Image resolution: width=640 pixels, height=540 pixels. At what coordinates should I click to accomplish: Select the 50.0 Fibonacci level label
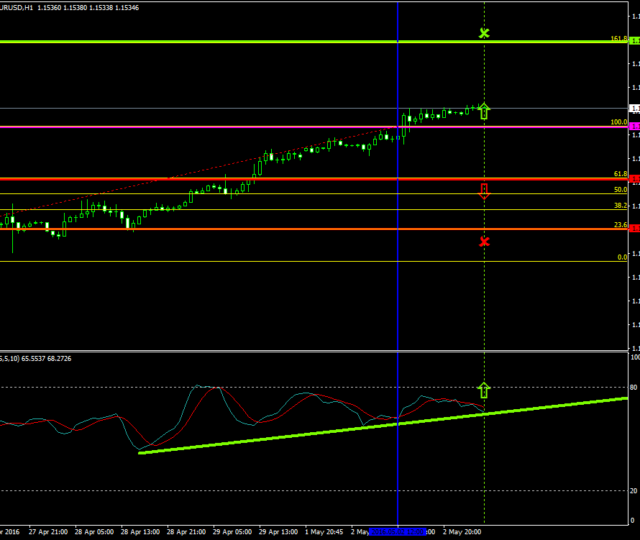[x=620, y=189]
